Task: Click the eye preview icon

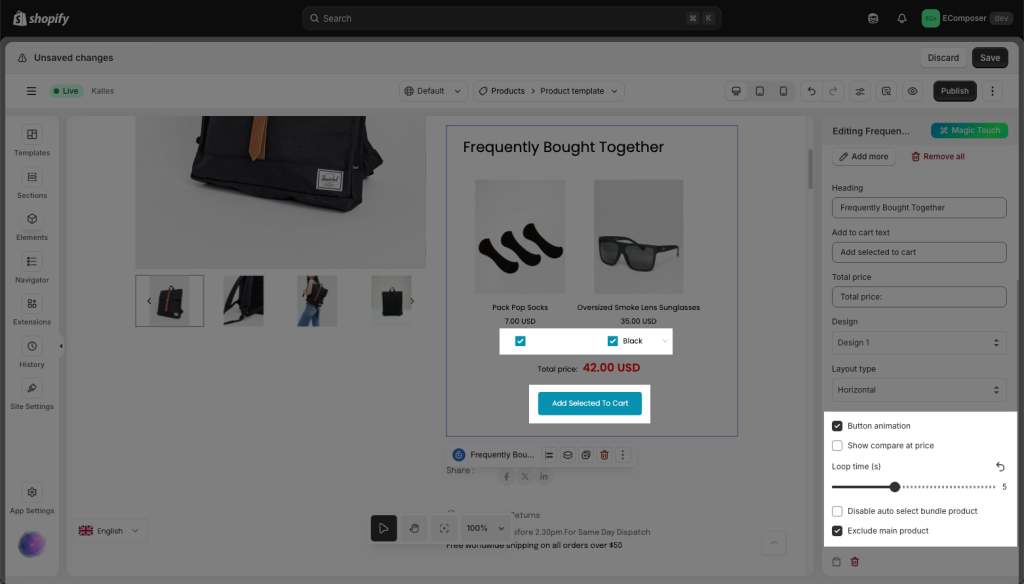Action: pyautogui.click(x=912, y=91)
